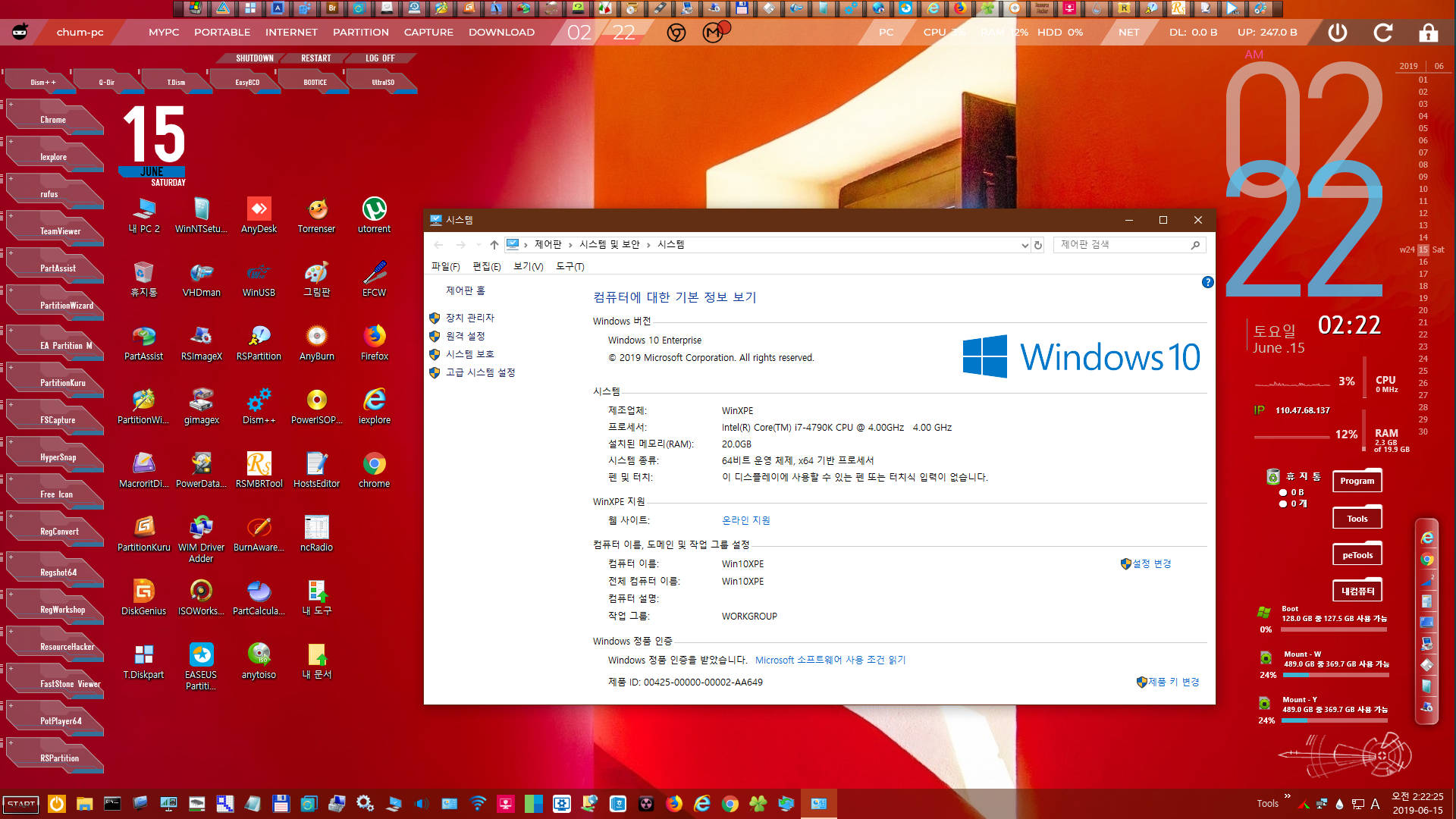Open iexplore desktop icon
The image size is (1456, 819).
tap(374, 406)
